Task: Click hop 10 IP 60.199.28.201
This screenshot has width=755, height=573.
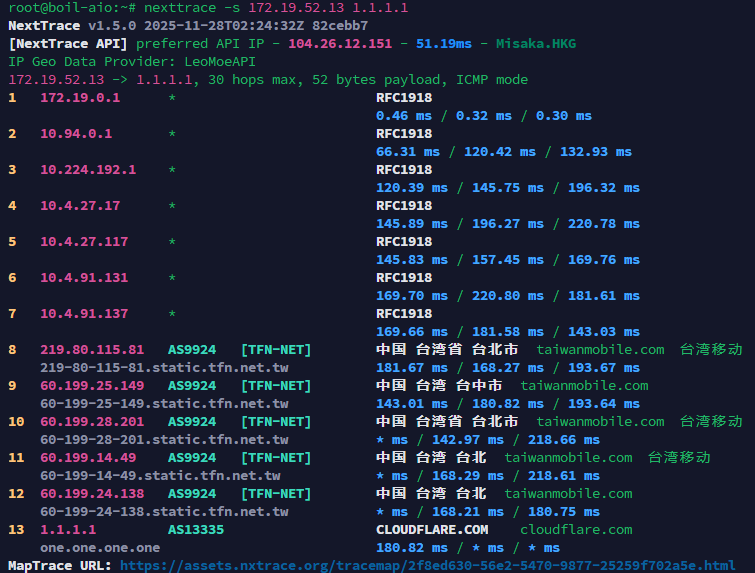Action: tap(92, 422)
